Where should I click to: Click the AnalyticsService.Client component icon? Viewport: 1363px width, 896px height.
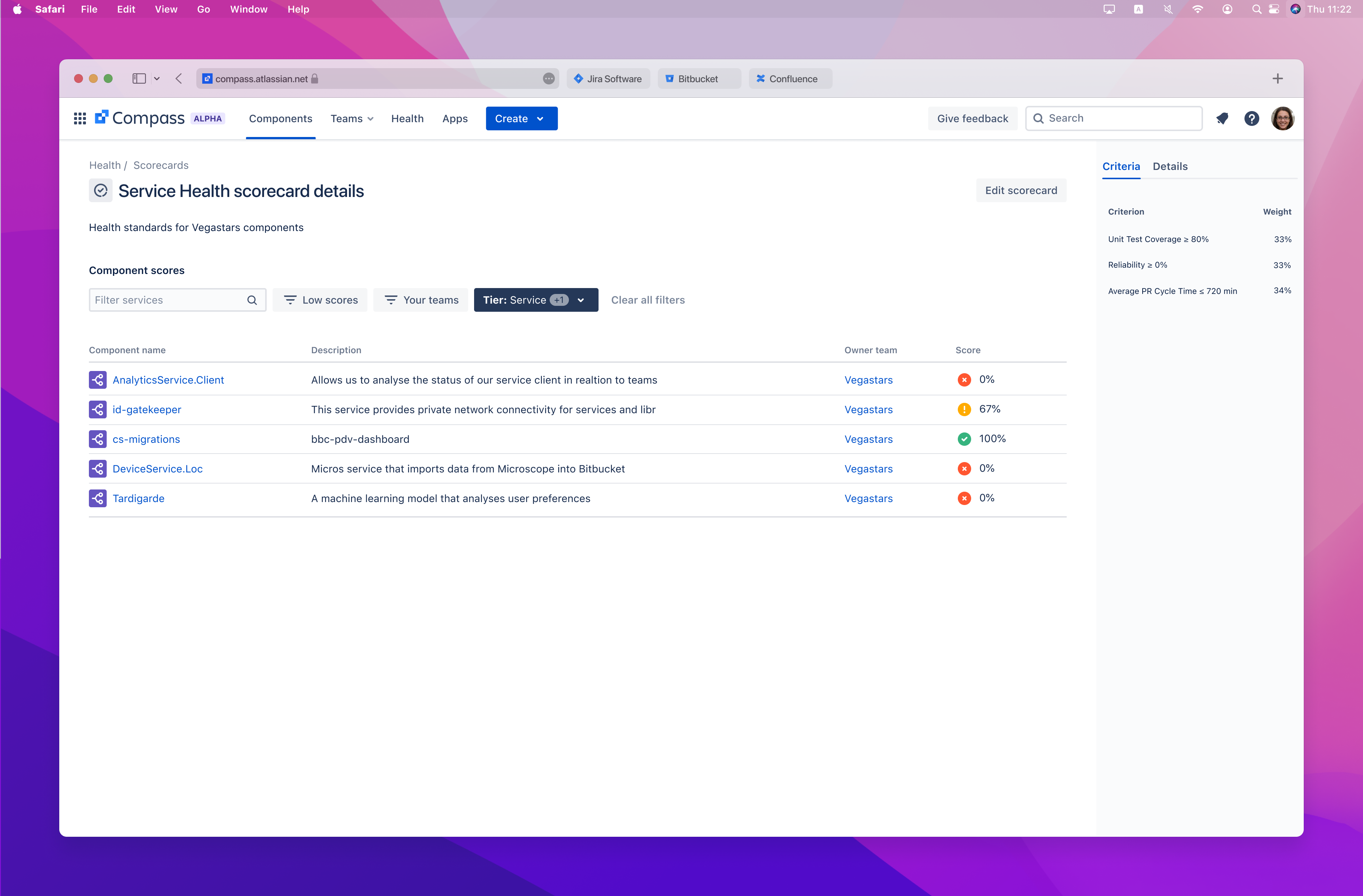click(x=98, y=380)
